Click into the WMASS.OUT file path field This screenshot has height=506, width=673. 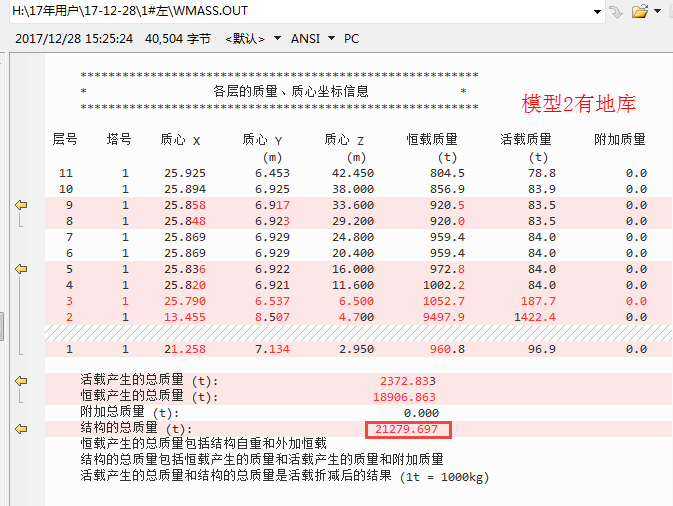point(300,11)
